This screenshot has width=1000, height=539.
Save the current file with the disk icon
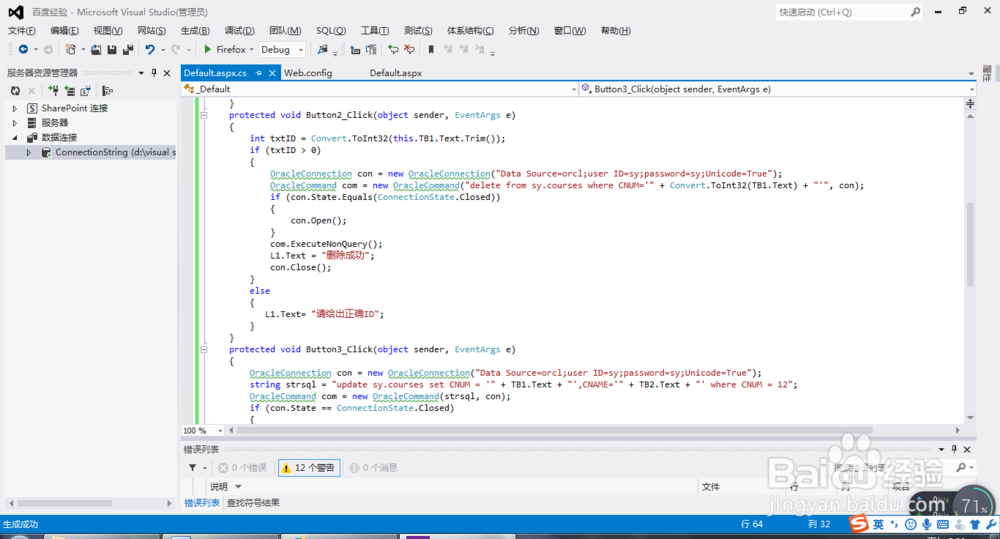[112, 49]
